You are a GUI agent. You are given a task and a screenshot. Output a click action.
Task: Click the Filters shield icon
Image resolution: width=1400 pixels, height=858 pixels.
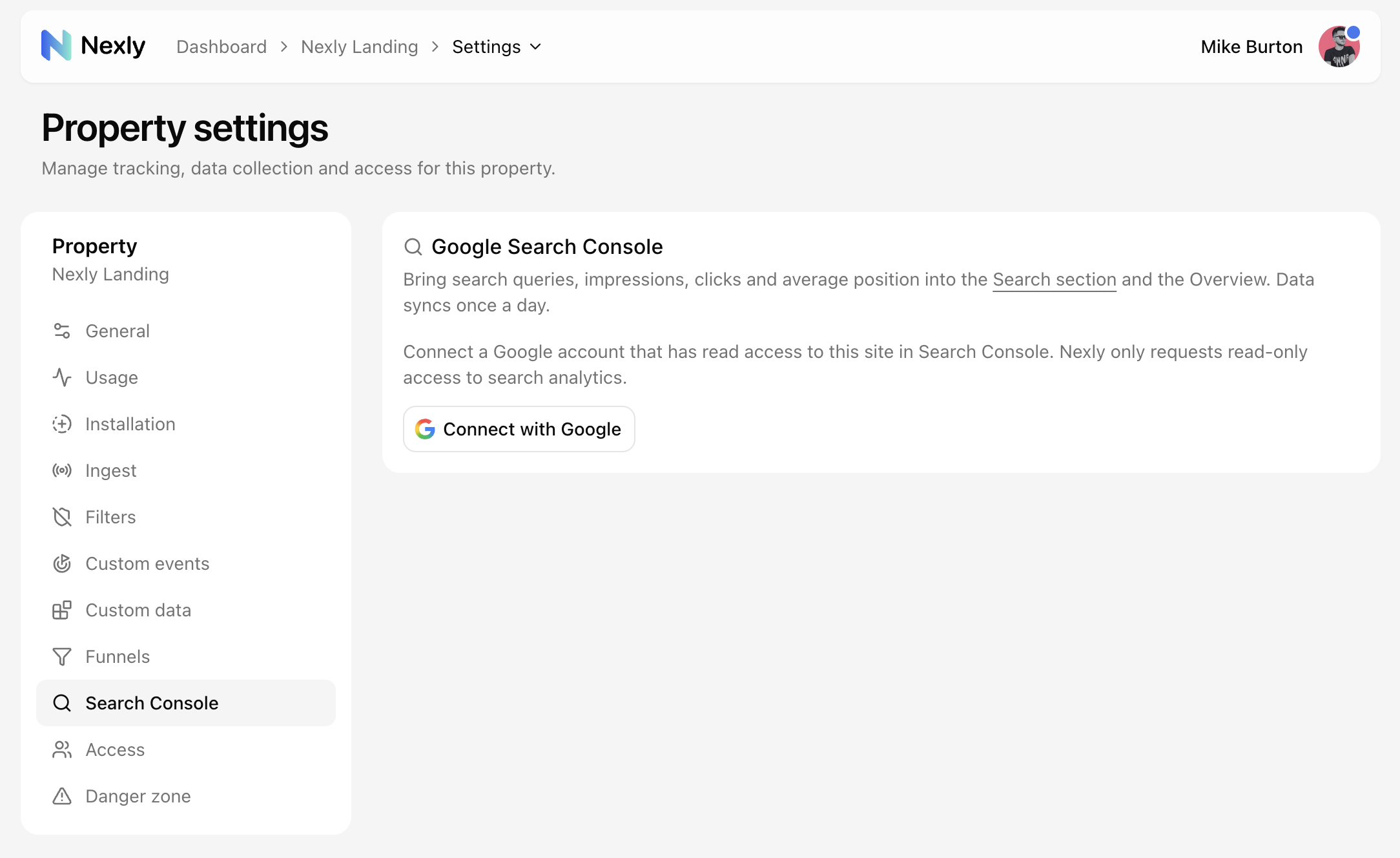[62, 517]
